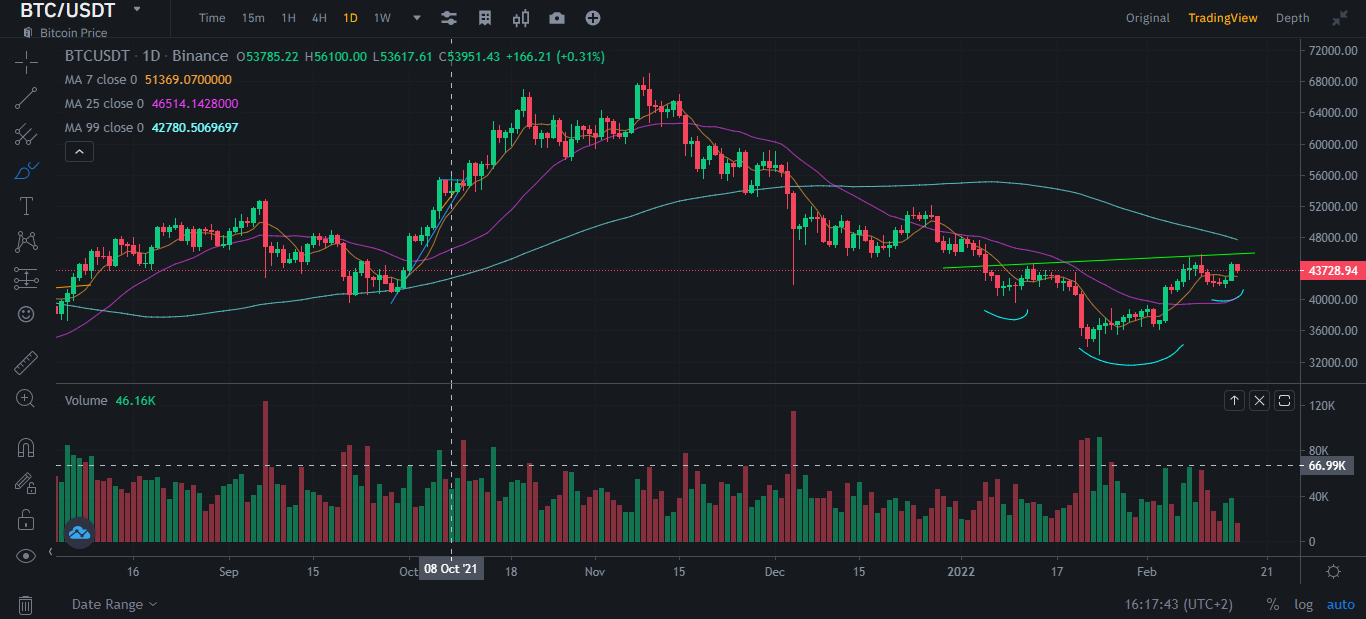Select the XABCD pattern tool

26,242
